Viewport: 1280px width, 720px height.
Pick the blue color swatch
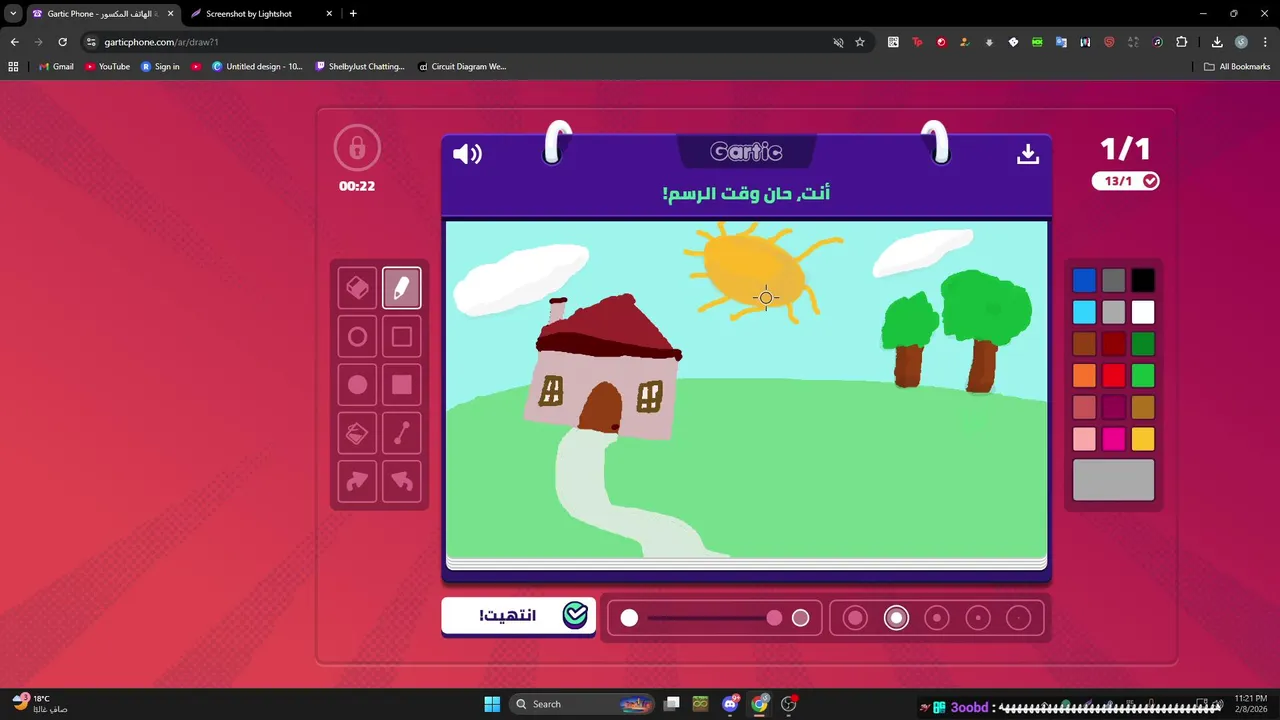[x=1084, y=280]
